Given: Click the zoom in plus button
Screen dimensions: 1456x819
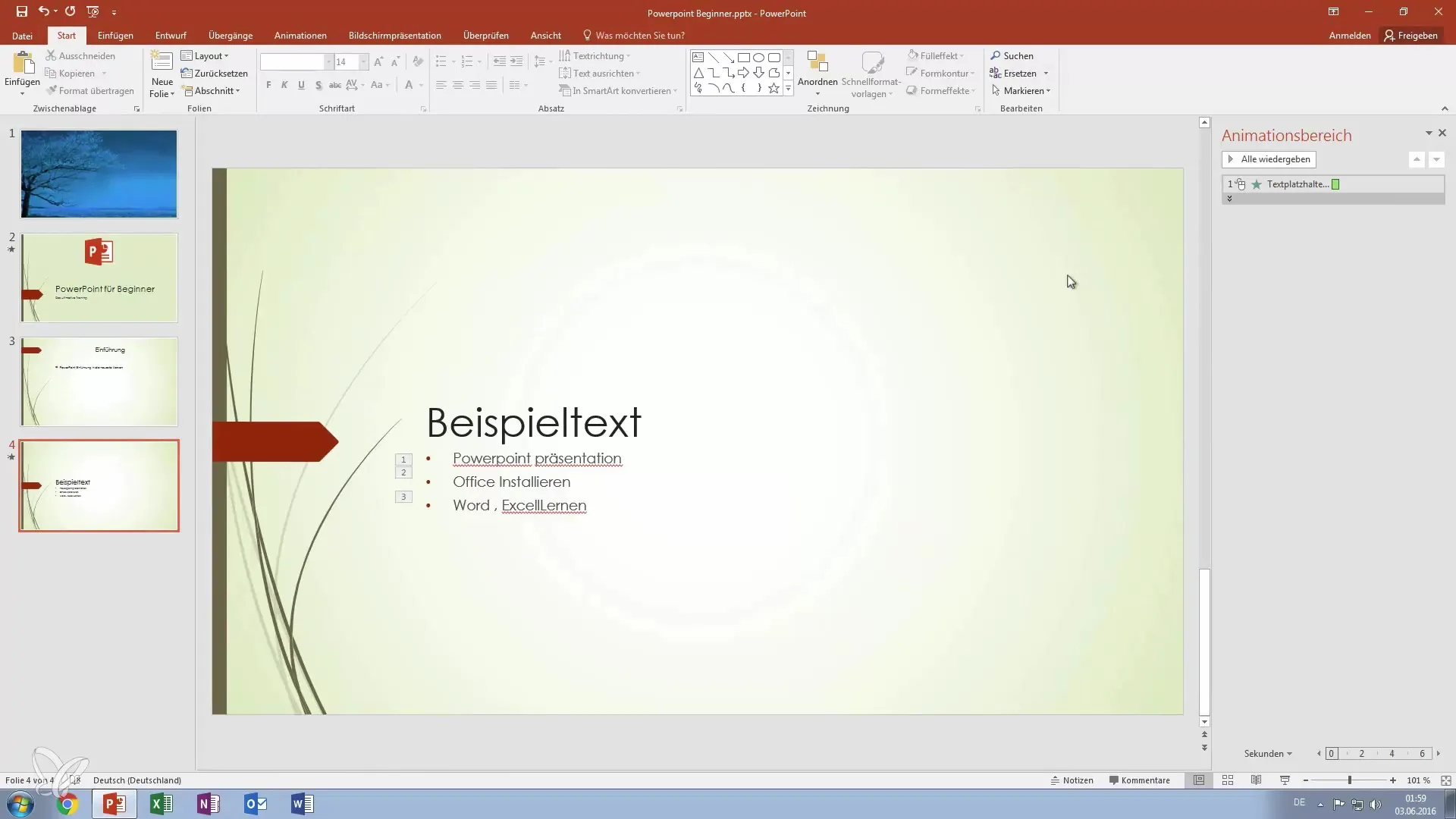Looking at the screenshot, I should (1393, 780).
